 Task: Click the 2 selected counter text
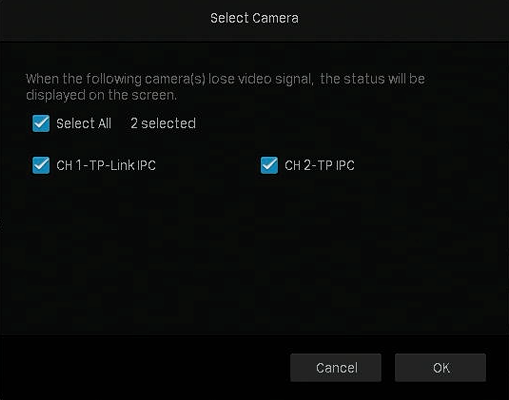[163, 124]
